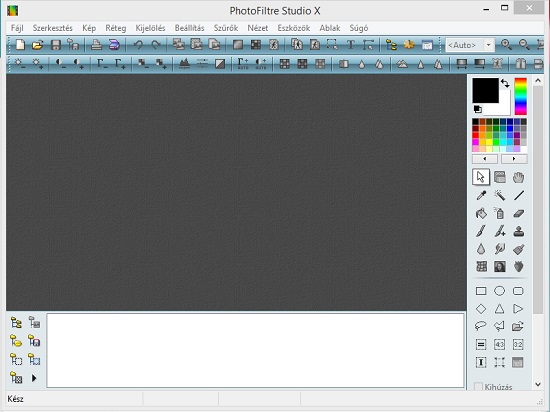The width and height of the screenshot is (550, 412).
Task: Click the Zoom out magnifier icon
Action: click(524, 45)
